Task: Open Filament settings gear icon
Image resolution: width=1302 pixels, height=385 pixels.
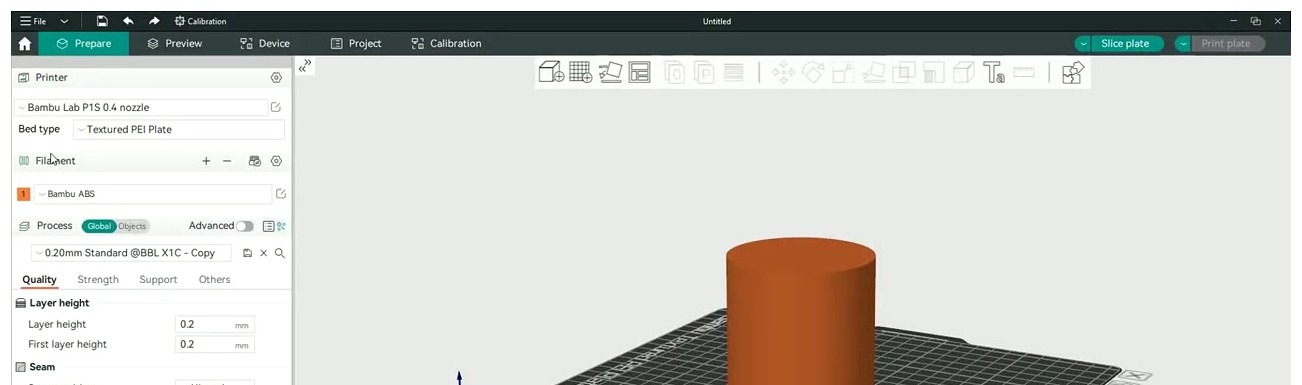Action: coord(277,161)
